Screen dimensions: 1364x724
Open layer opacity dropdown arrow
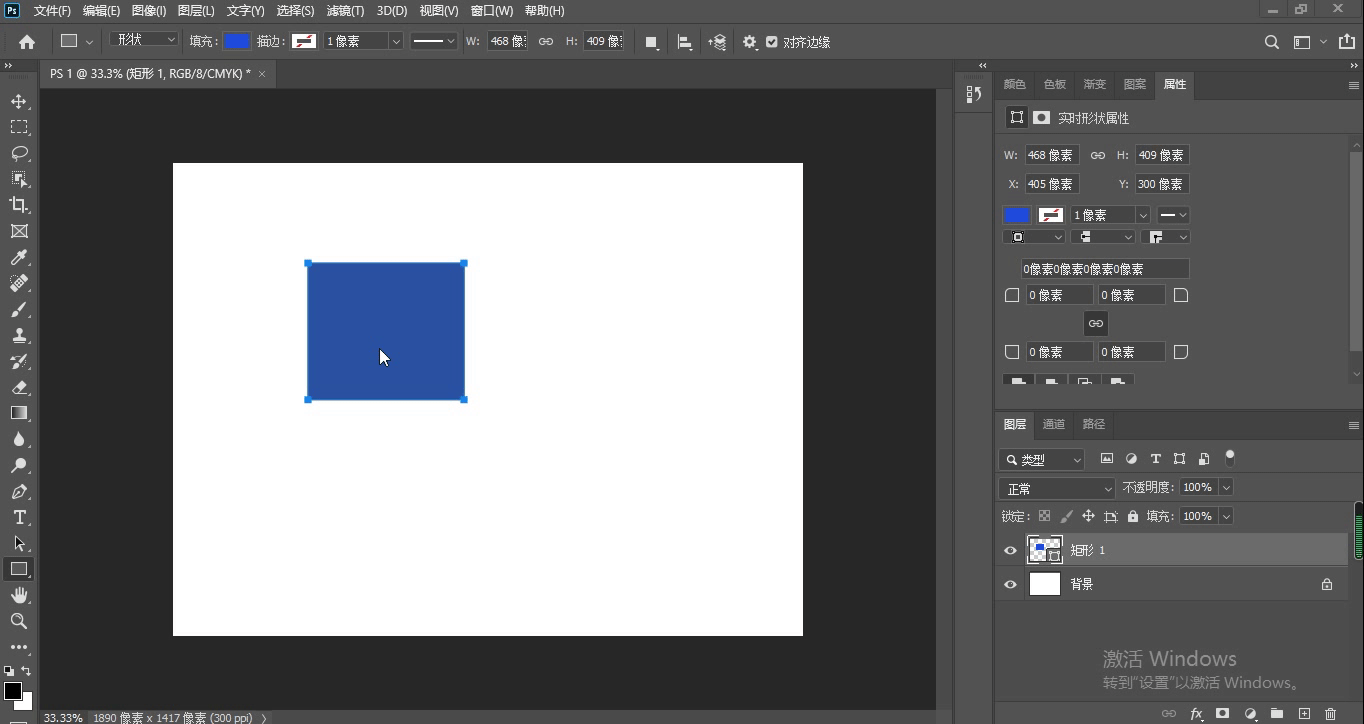pyautogui.click(x=1226, y=487)
